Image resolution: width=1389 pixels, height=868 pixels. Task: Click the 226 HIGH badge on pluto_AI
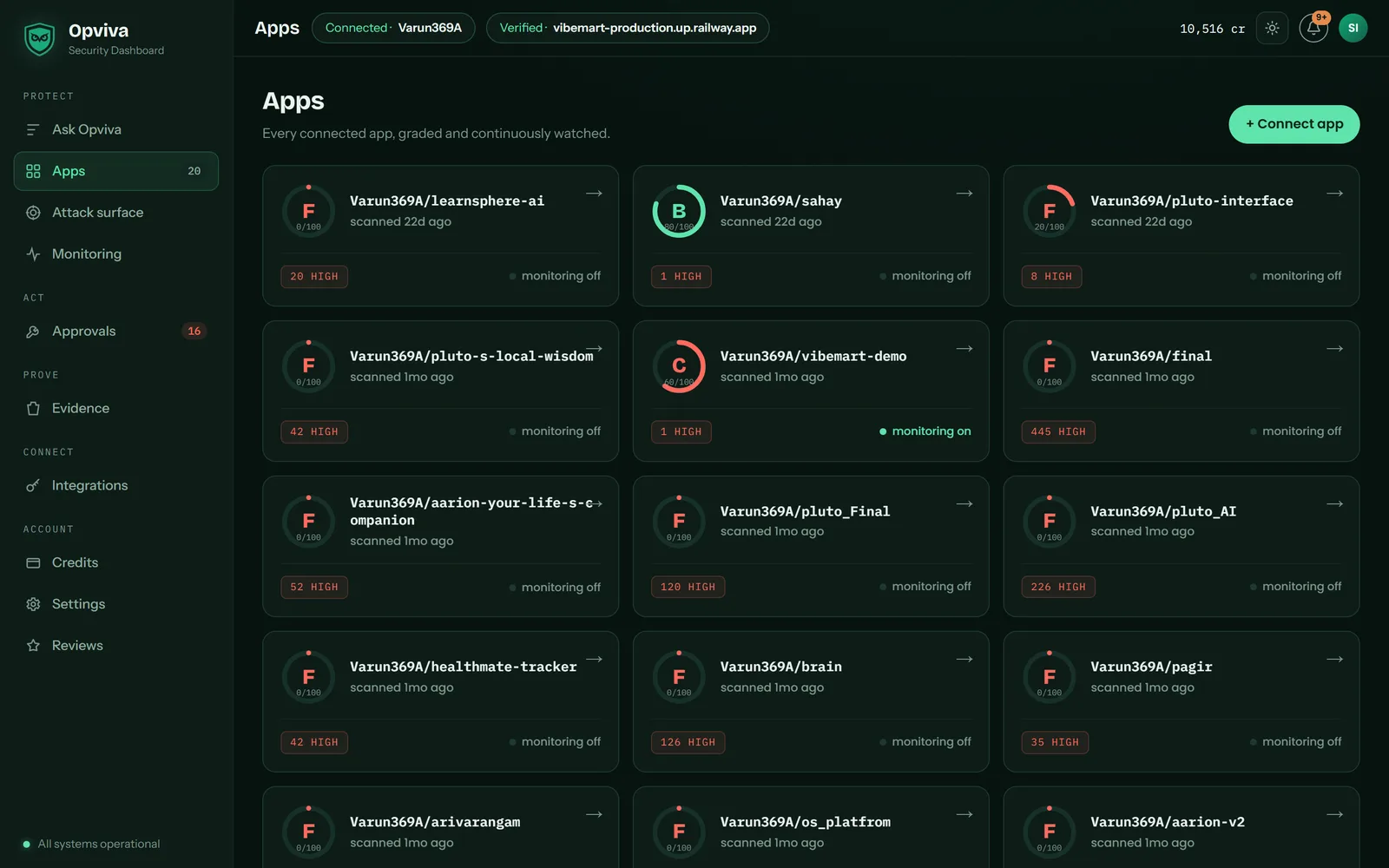click(1058, 588)
